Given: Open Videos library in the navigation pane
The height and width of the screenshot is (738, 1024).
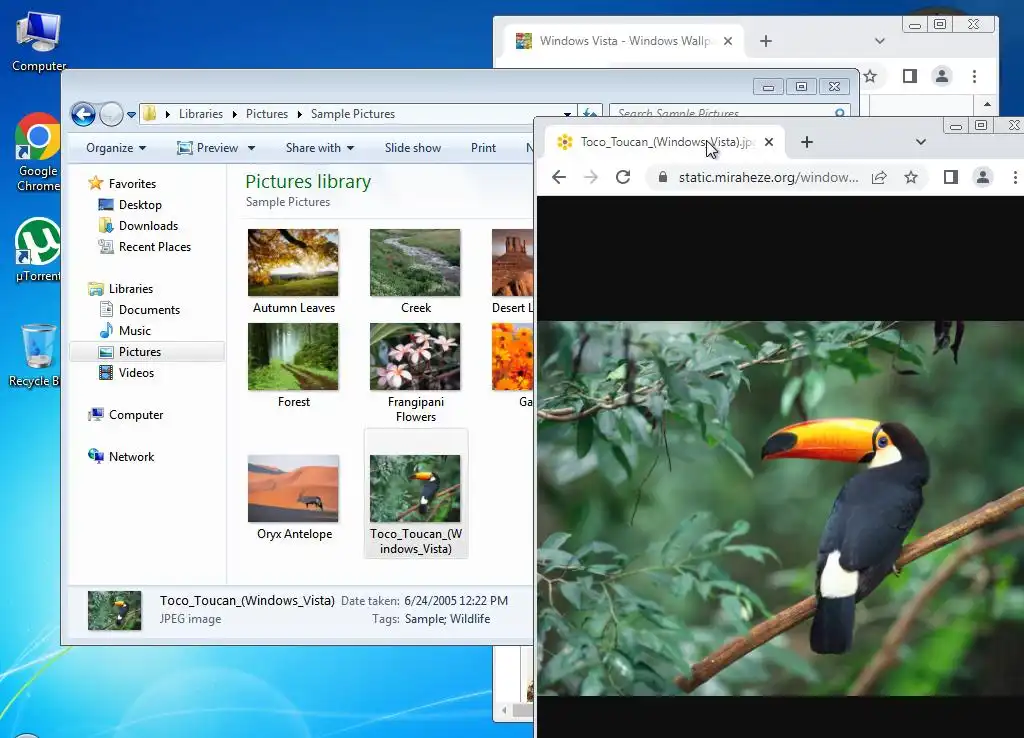Looking at the screenshot, I should click(126, 372).
